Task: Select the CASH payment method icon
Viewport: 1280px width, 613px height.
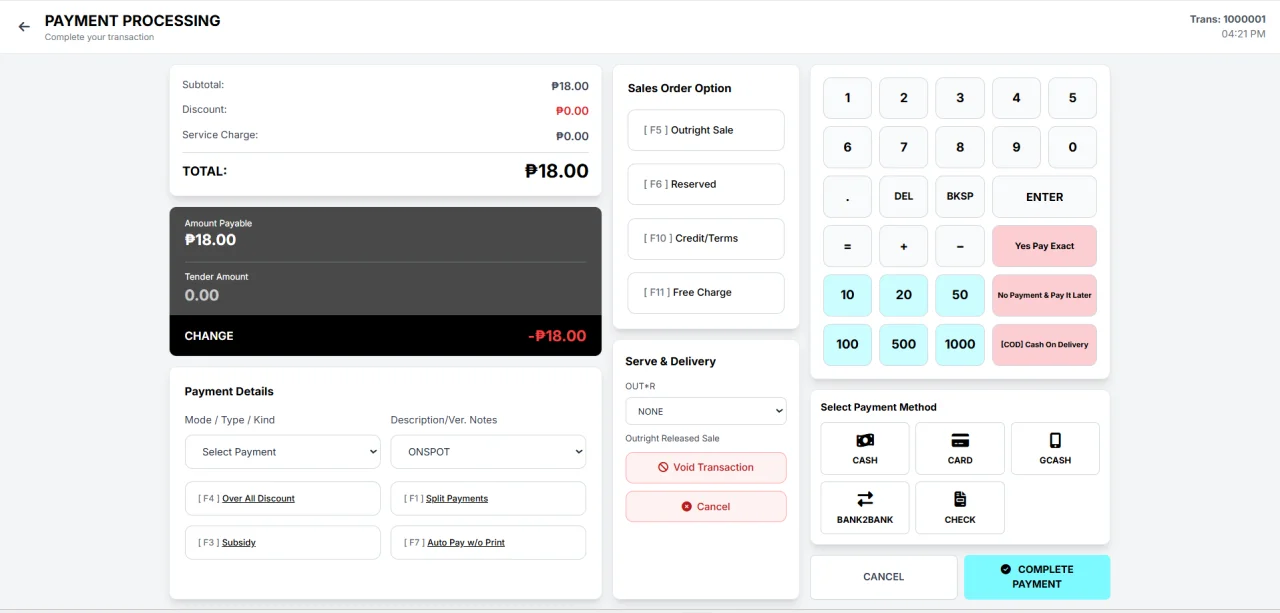Action: (x=865, y=448)
